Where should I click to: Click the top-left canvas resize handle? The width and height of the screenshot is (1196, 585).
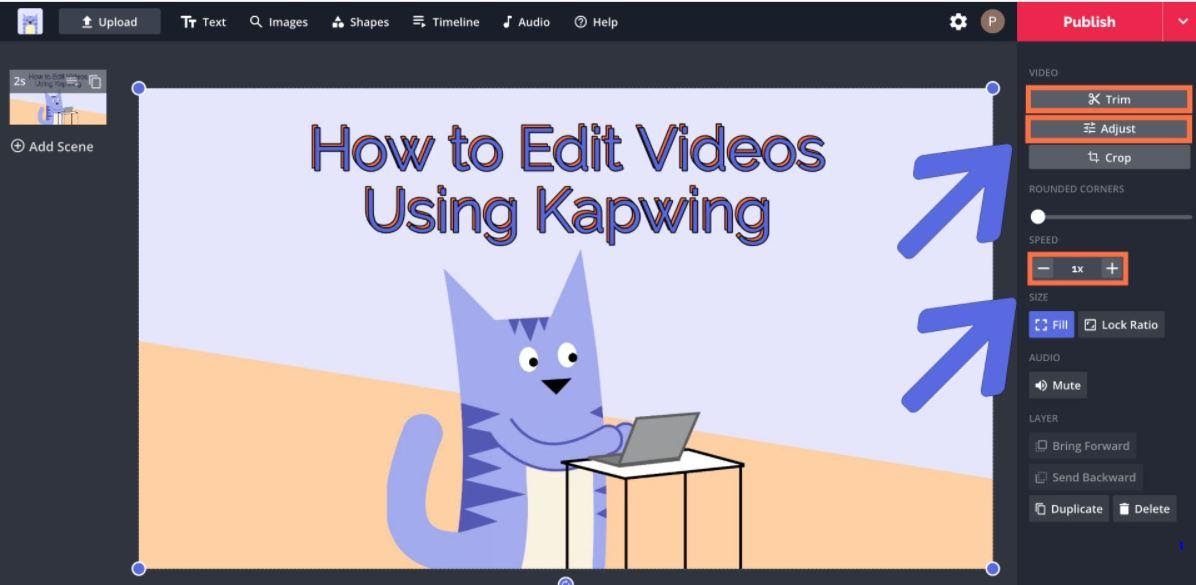coord(139,88)
